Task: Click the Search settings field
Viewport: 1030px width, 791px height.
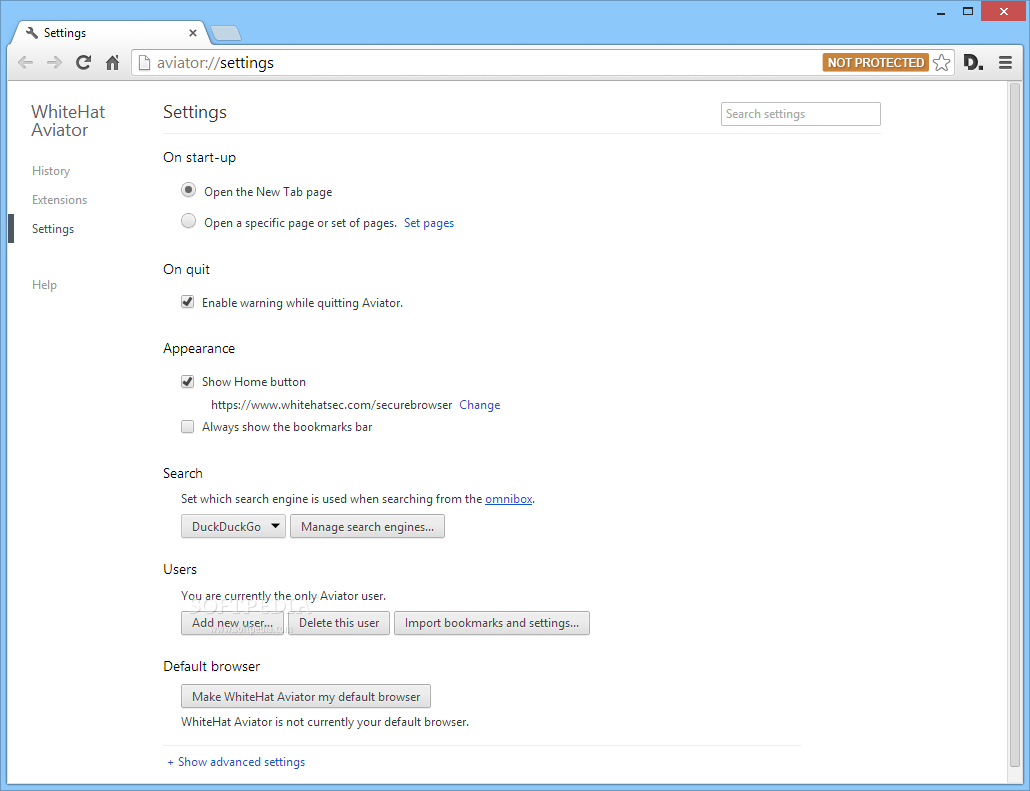Action: point(800,114)
